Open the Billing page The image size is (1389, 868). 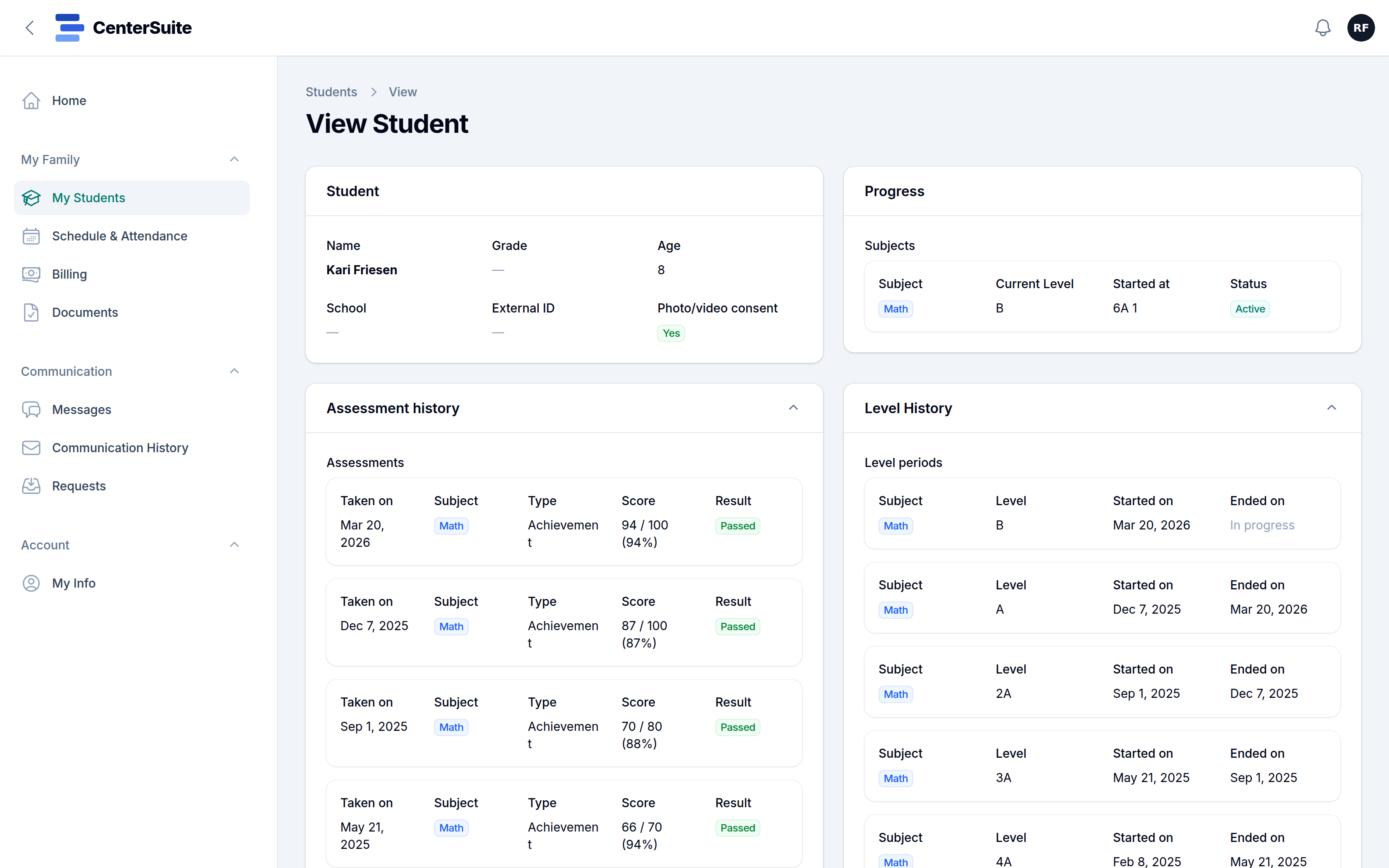[132, 274]
